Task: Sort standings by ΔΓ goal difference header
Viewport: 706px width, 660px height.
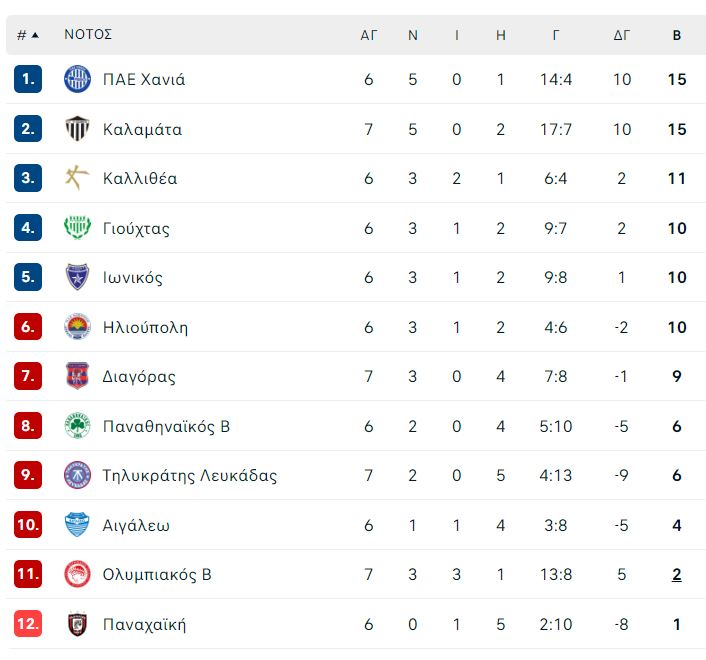Action: (x=621, y=35)
